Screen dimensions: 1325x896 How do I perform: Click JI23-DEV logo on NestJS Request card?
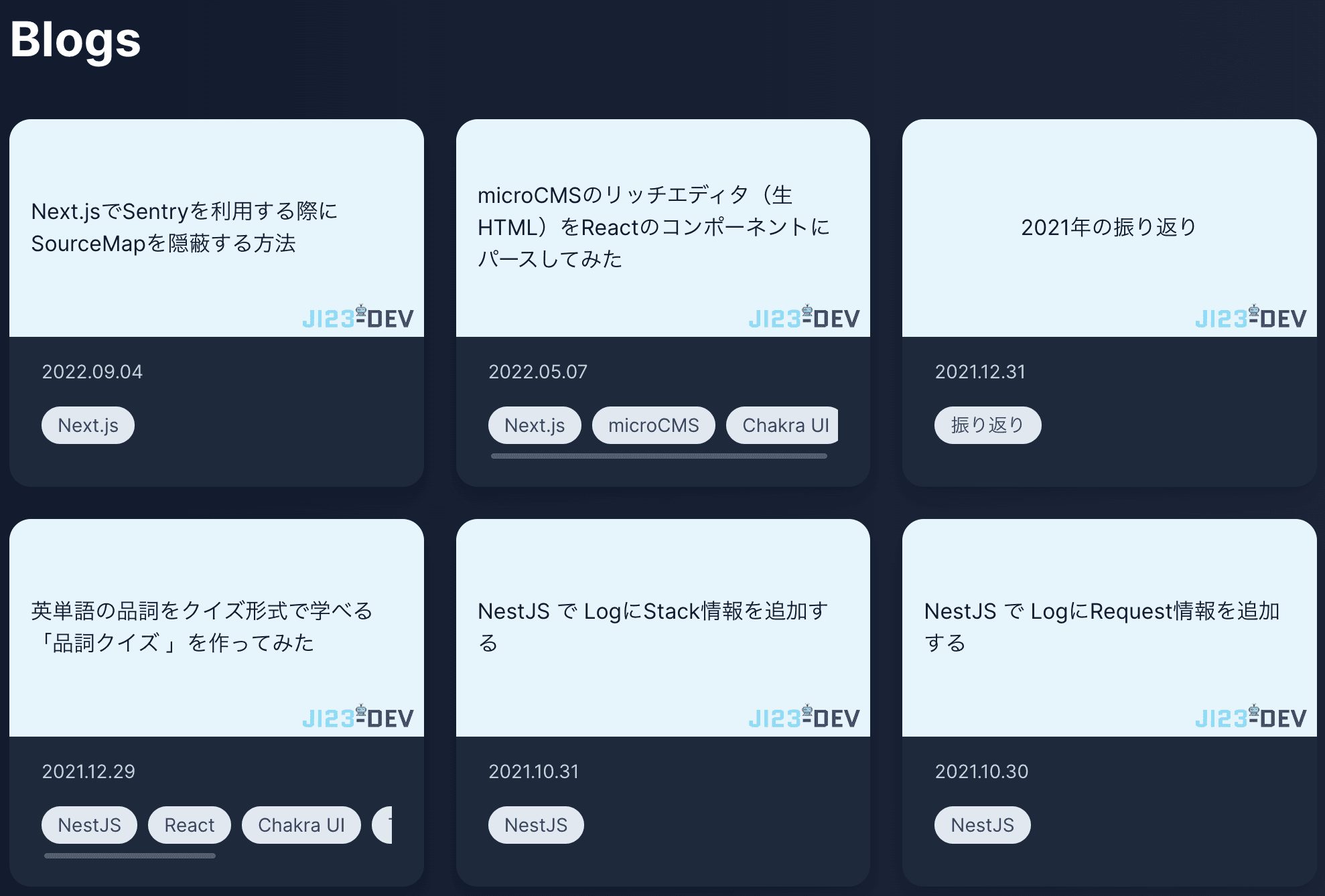[1251, 717]
